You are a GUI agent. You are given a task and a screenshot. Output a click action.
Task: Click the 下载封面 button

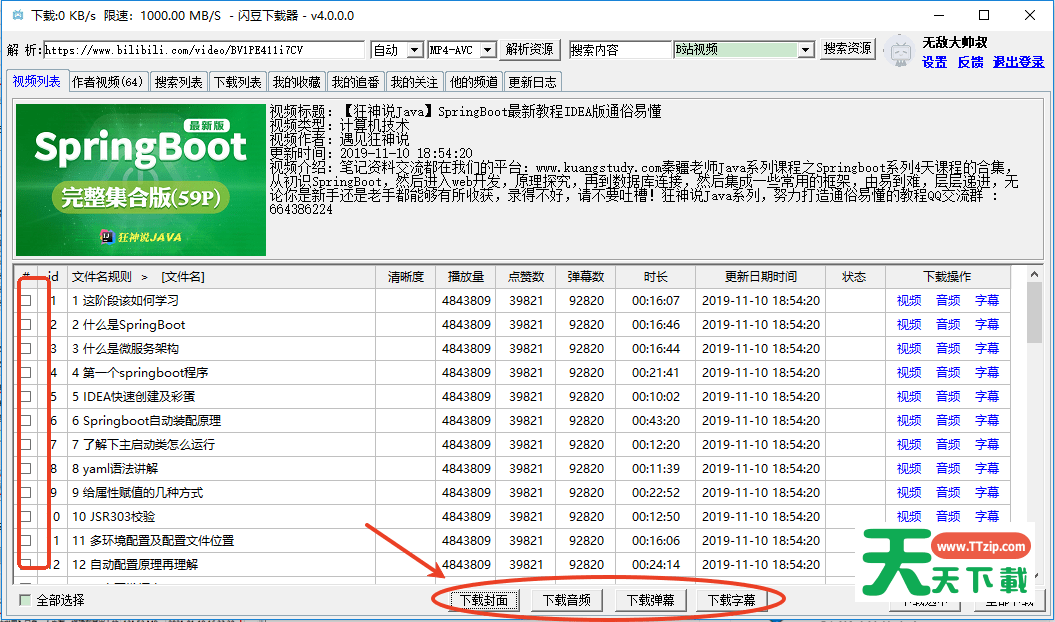(x=484, y=601)
